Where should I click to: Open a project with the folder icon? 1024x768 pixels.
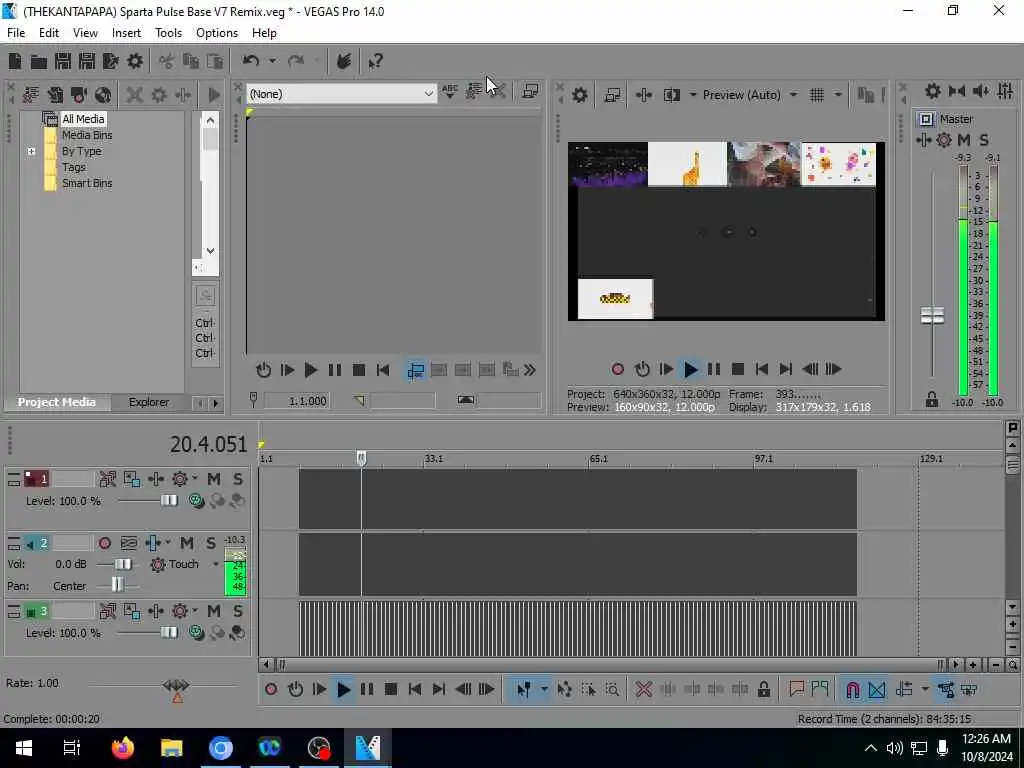(39, 61)
